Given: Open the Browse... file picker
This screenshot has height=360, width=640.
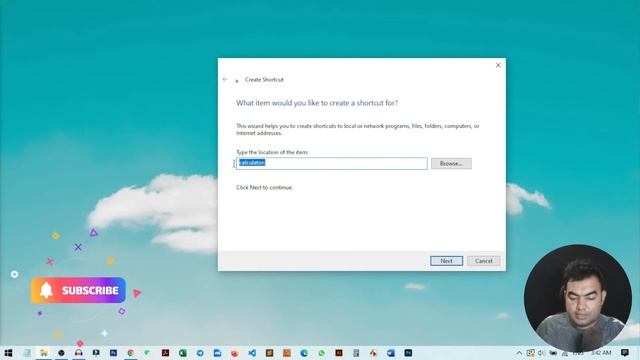Looking at the screenshot, I should tap(451, 163).
